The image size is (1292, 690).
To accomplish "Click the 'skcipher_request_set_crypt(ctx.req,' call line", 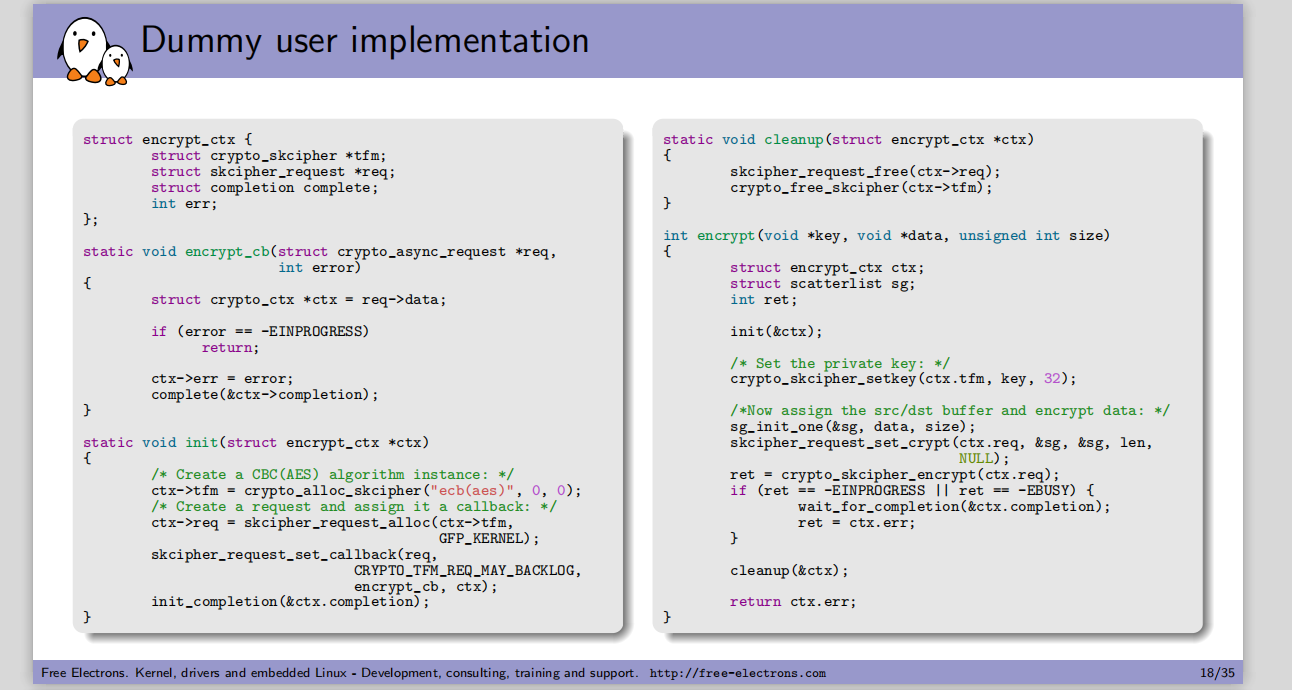I will (x=941, y=443).
